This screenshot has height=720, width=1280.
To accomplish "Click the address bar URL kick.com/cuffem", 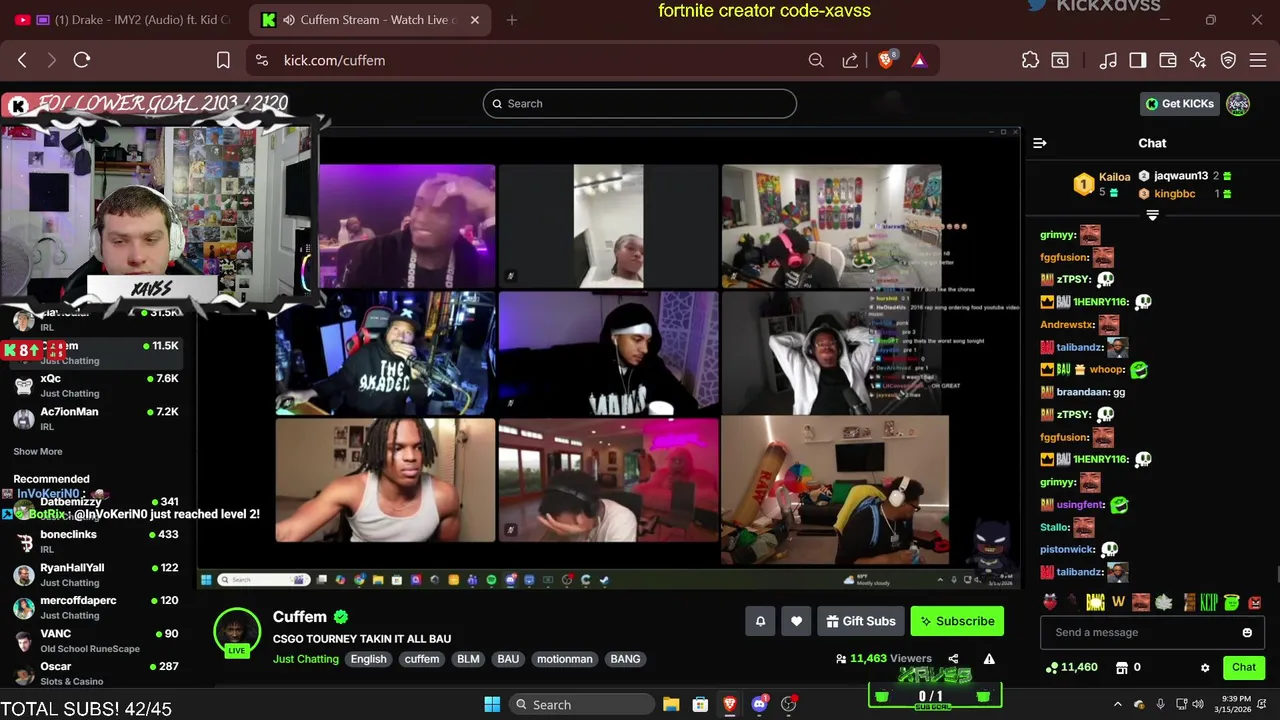I will point(334,60).
